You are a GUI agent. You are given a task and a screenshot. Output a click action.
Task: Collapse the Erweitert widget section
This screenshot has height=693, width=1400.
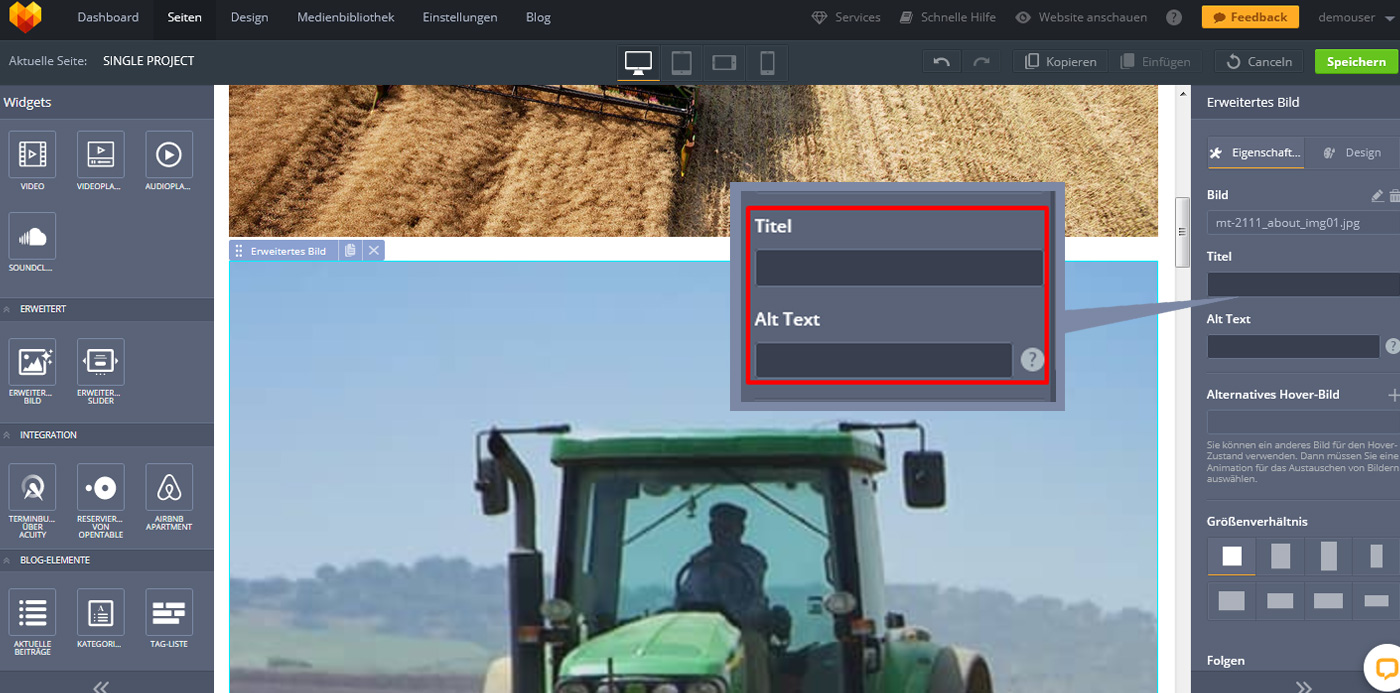(x=8, y=310)
